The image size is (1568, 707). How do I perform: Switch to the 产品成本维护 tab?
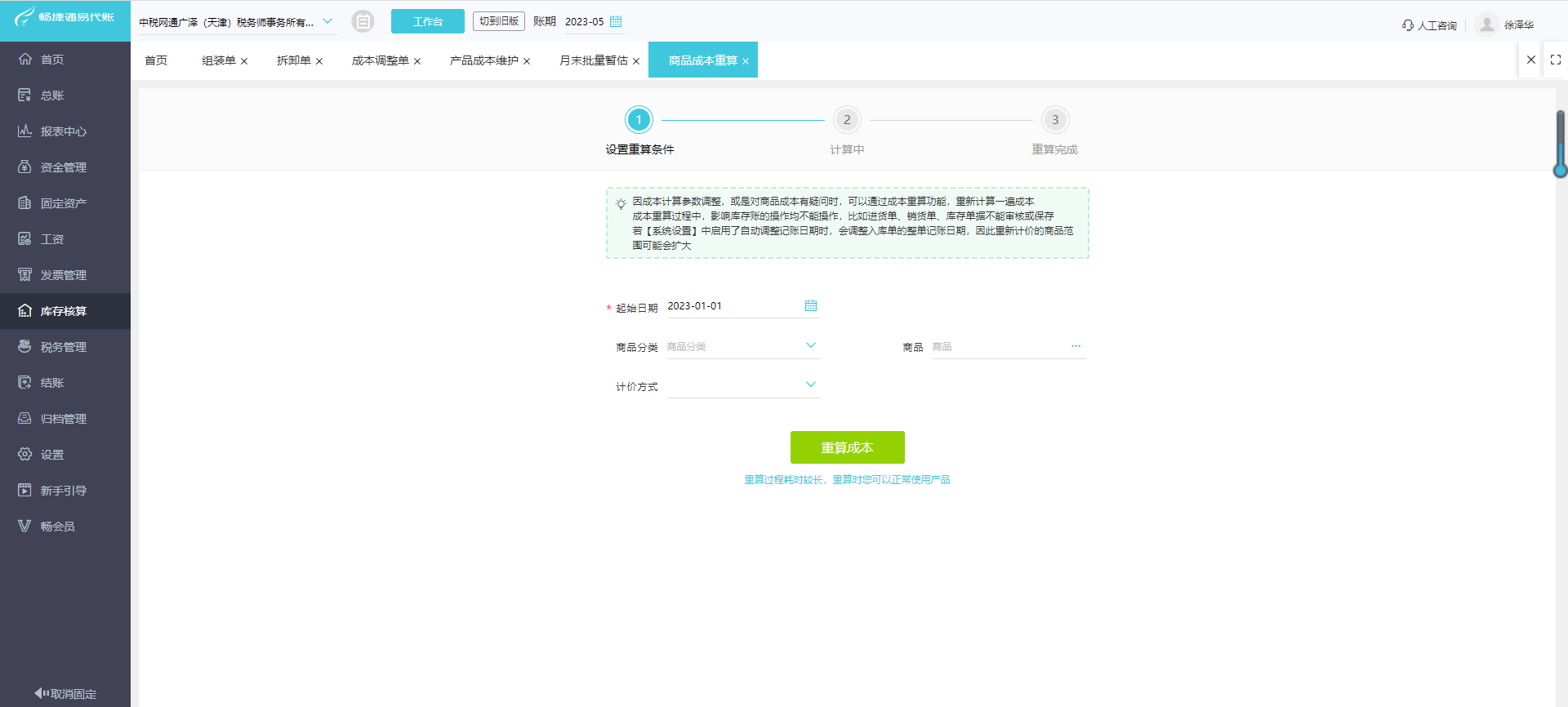tap(484, 60)
